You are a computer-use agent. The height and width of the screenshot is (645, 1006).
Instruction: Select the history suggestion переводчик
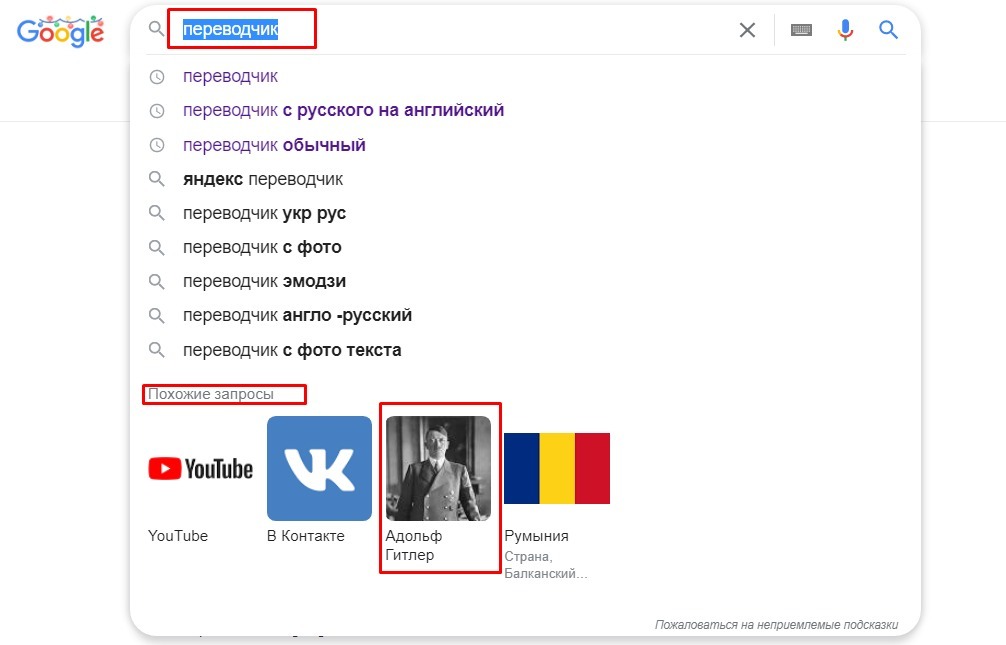(230, 76)
